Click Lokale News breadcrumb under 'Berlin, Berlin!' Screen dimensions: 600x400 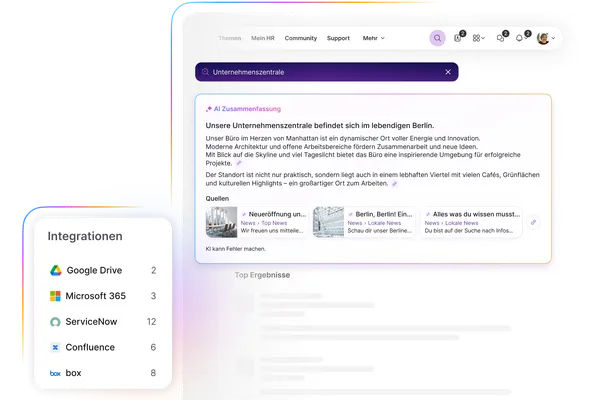tap(385, 223)
